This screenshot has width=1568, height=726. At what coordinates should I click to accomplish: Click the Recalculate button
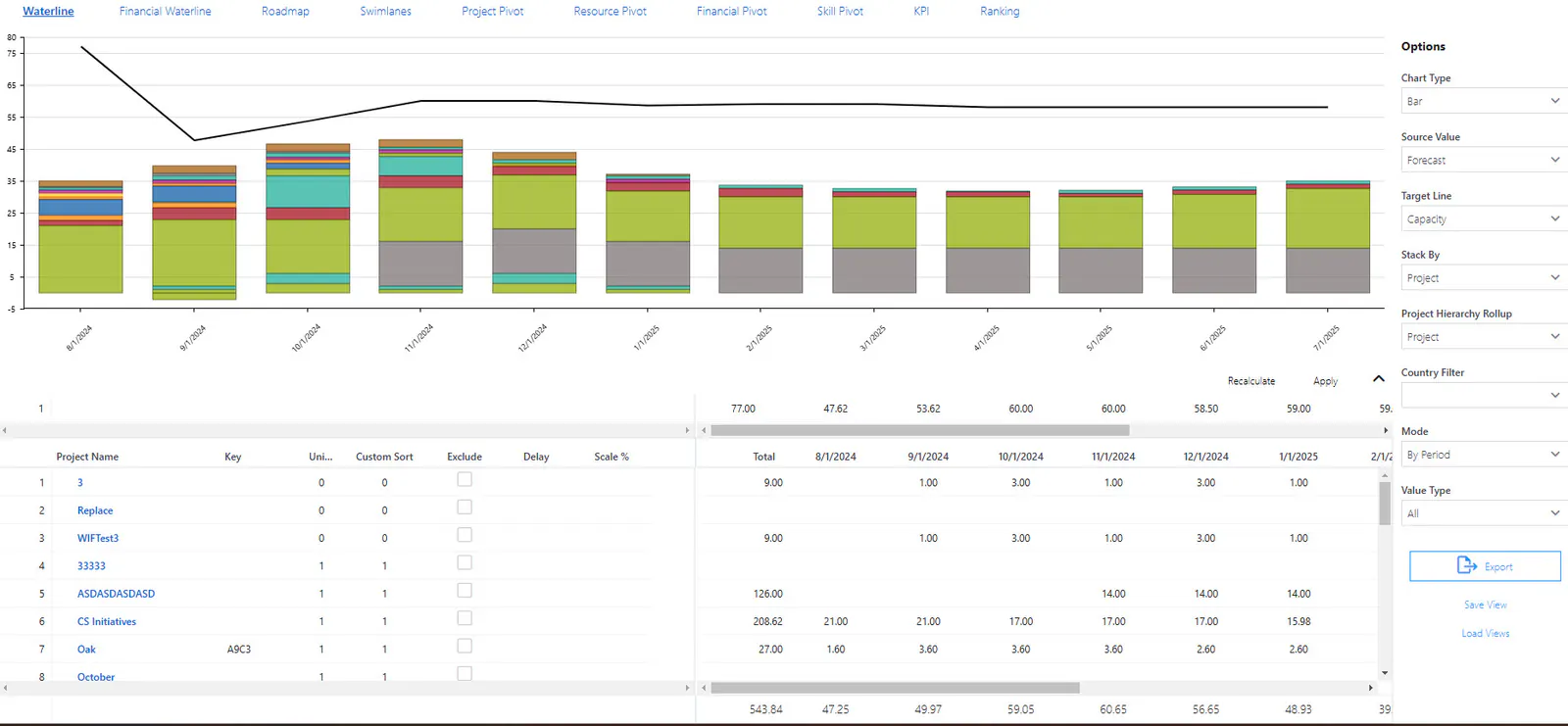point(1251,381)
